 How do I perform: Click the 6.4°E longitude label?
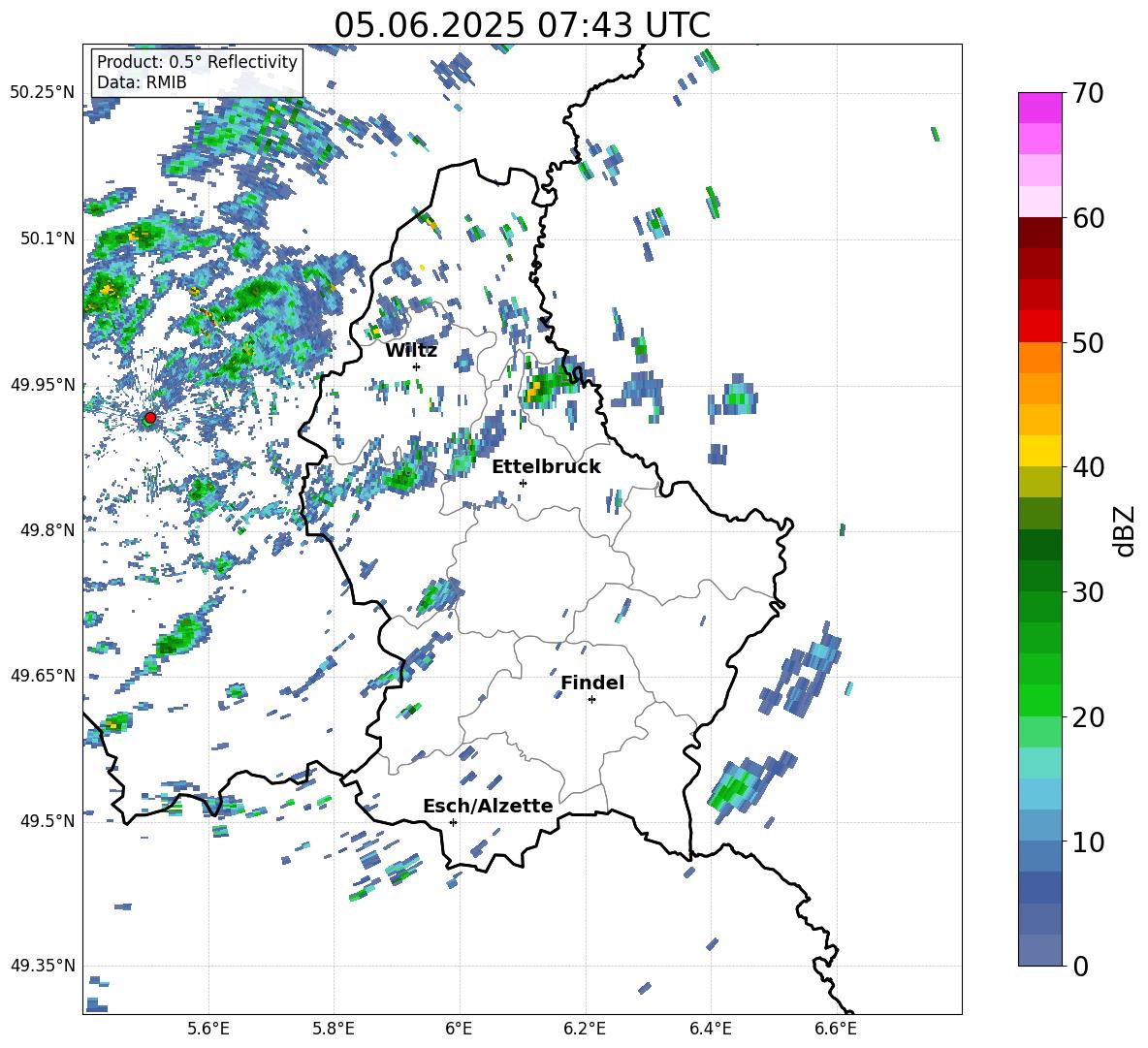pyautogui.click(x=710, y=1029)
